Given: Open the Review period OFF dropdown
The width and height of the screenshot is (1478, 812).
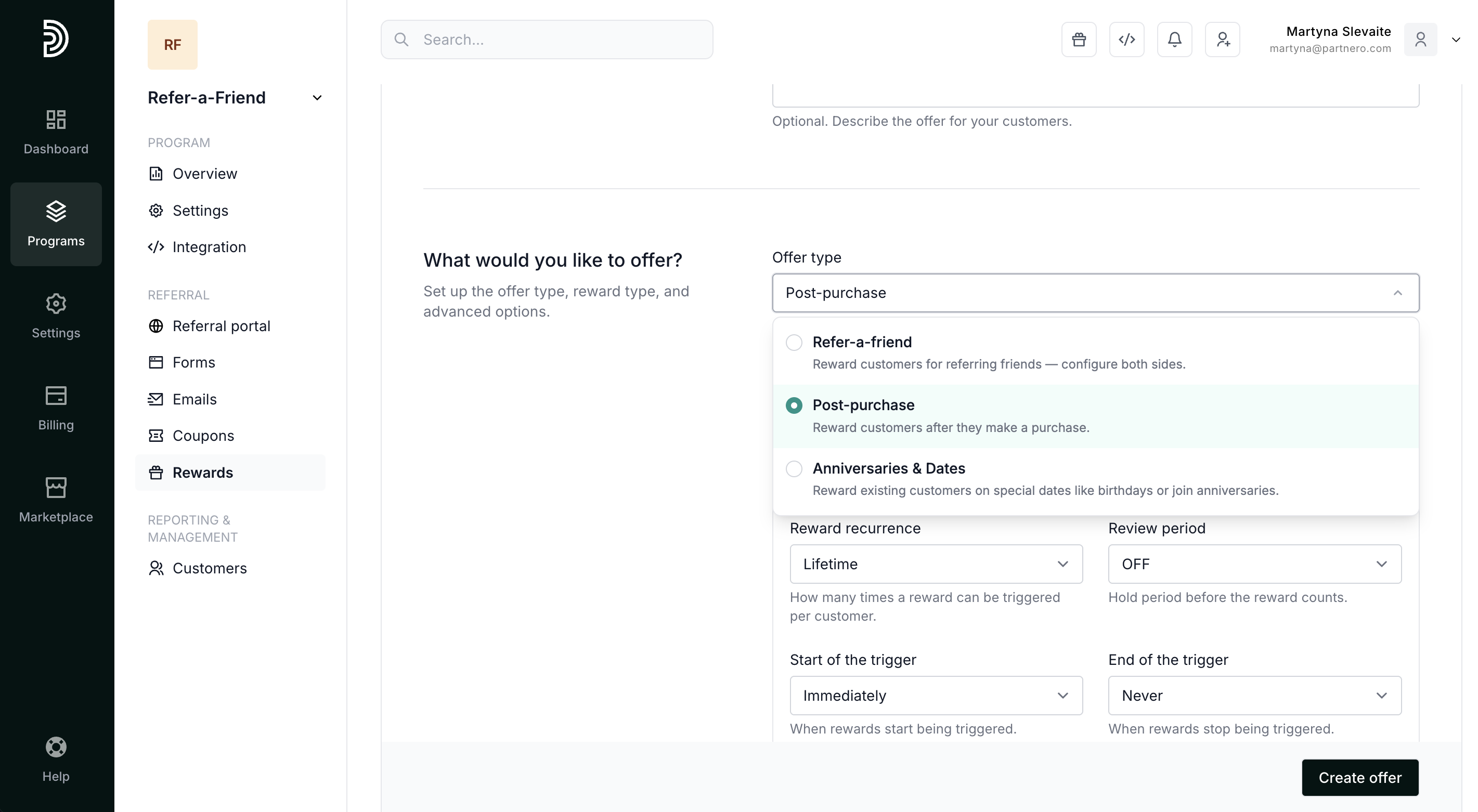Looking at the screenshot, I should (x=1254, y=564).
